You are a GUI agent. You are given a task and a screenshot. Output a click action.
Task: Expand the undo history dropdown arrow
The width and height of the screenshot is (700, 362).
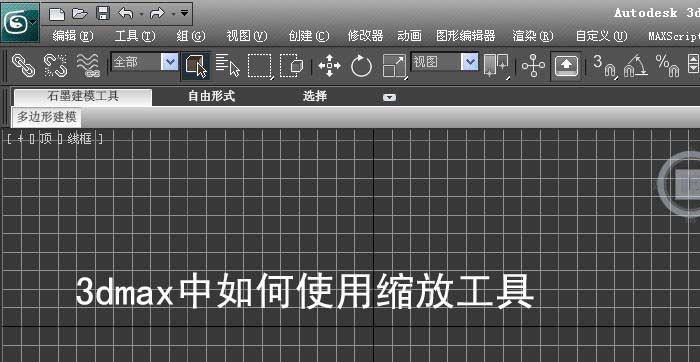(142, 14)
